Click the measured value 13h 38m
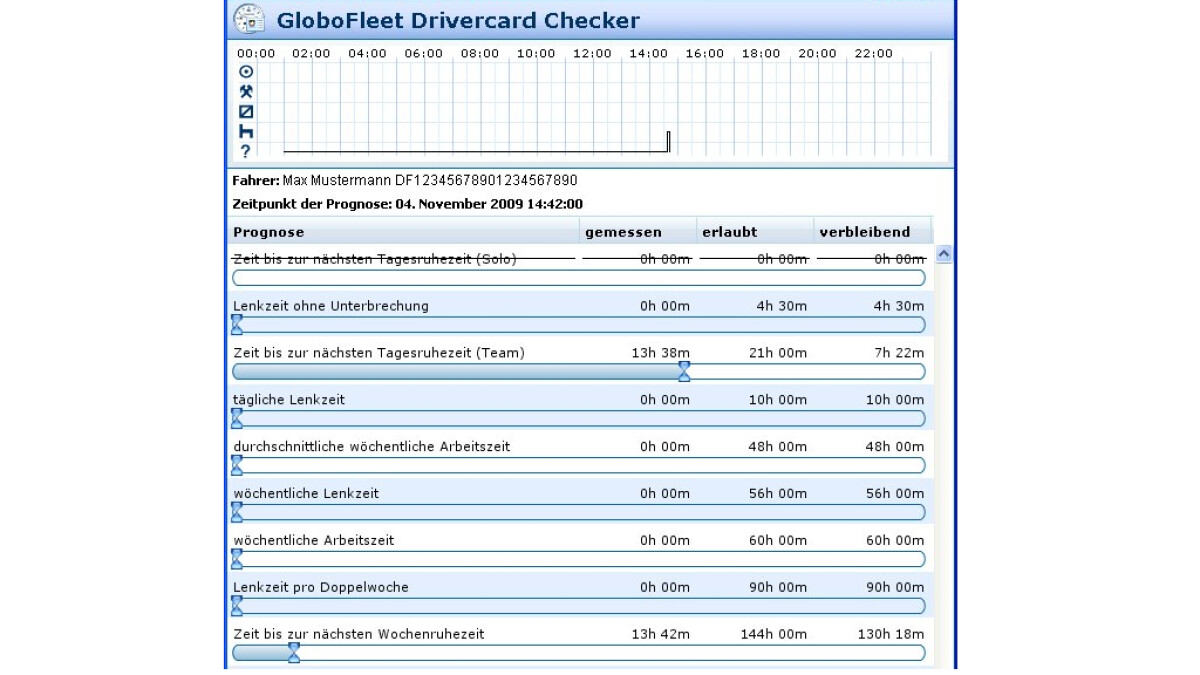 [x=661, y=353]
